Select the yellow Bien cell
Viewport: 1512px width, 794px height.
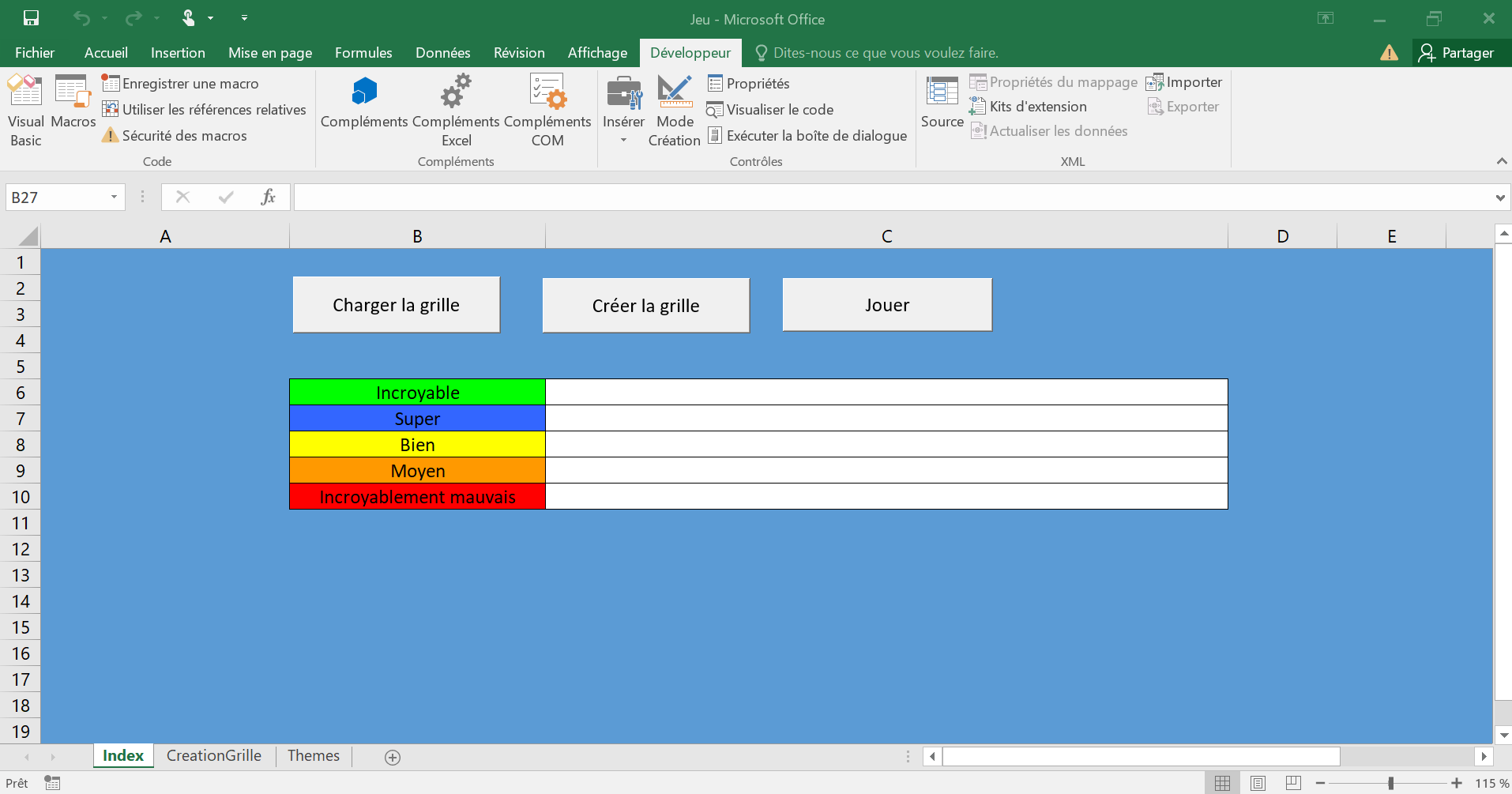point(417,445)
